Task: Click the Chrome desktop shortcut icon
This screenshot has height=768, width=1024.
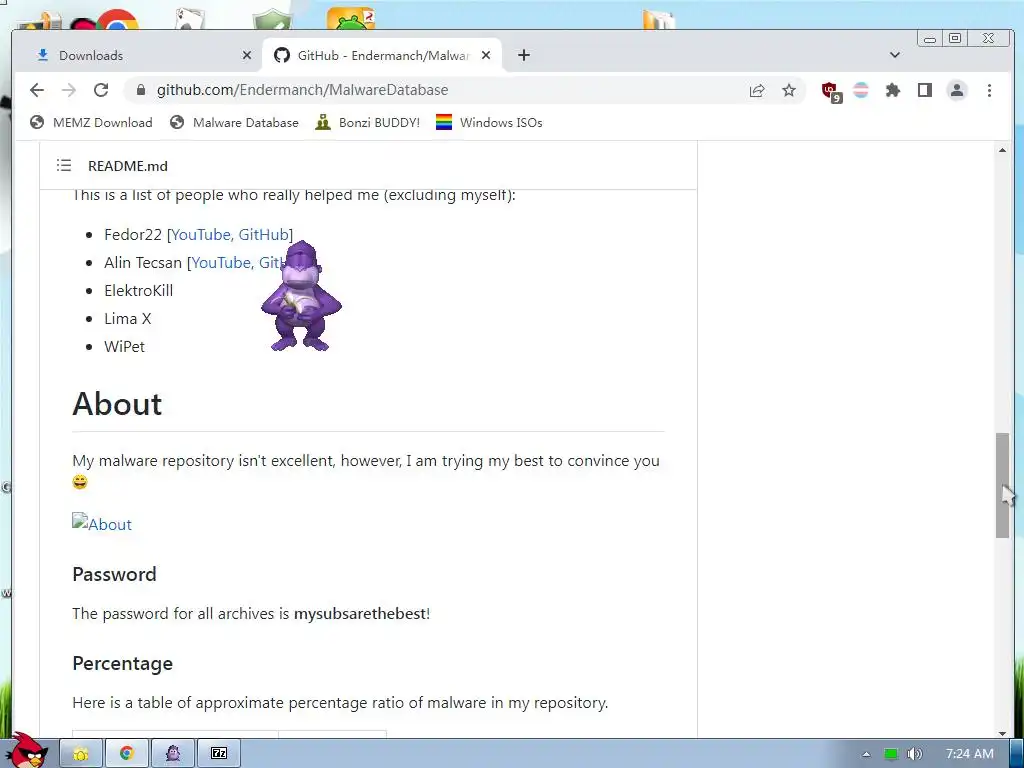Action: coord(118,20)
